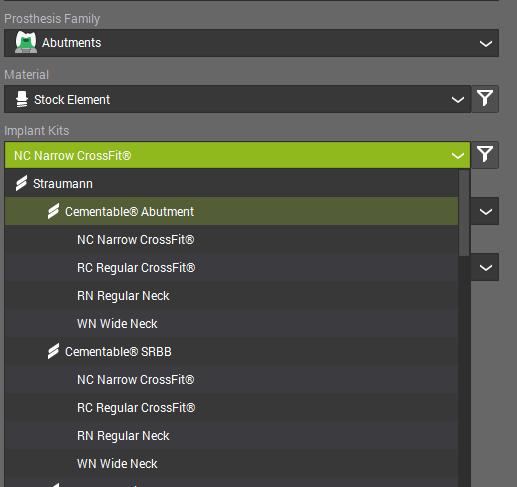517x487 pixels.
Task: Select RC Regular CrossFit under Cementable Abutment
Action: [x=232, y=268]
